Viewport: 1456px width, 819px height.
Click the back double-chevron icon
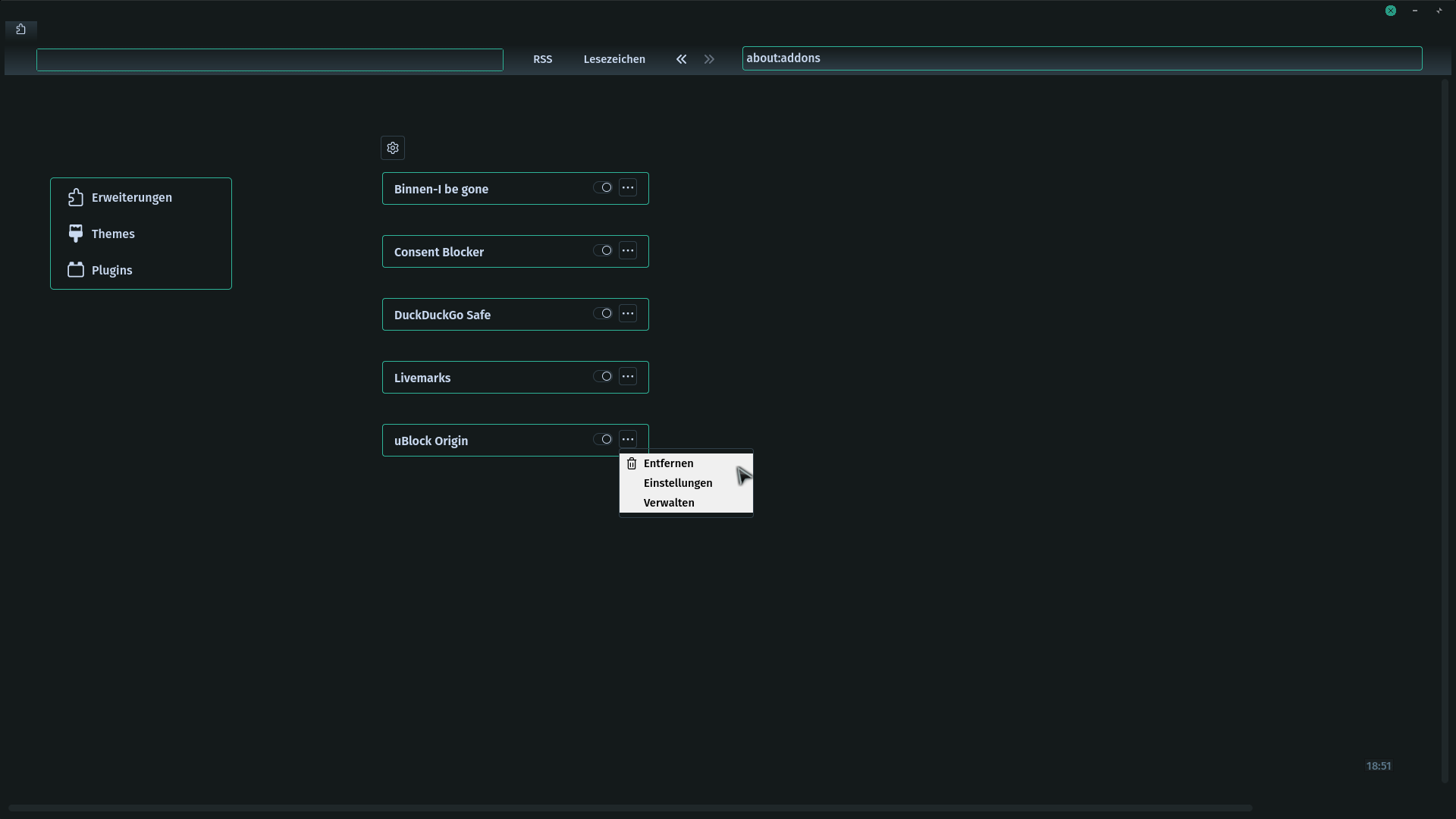681,59
